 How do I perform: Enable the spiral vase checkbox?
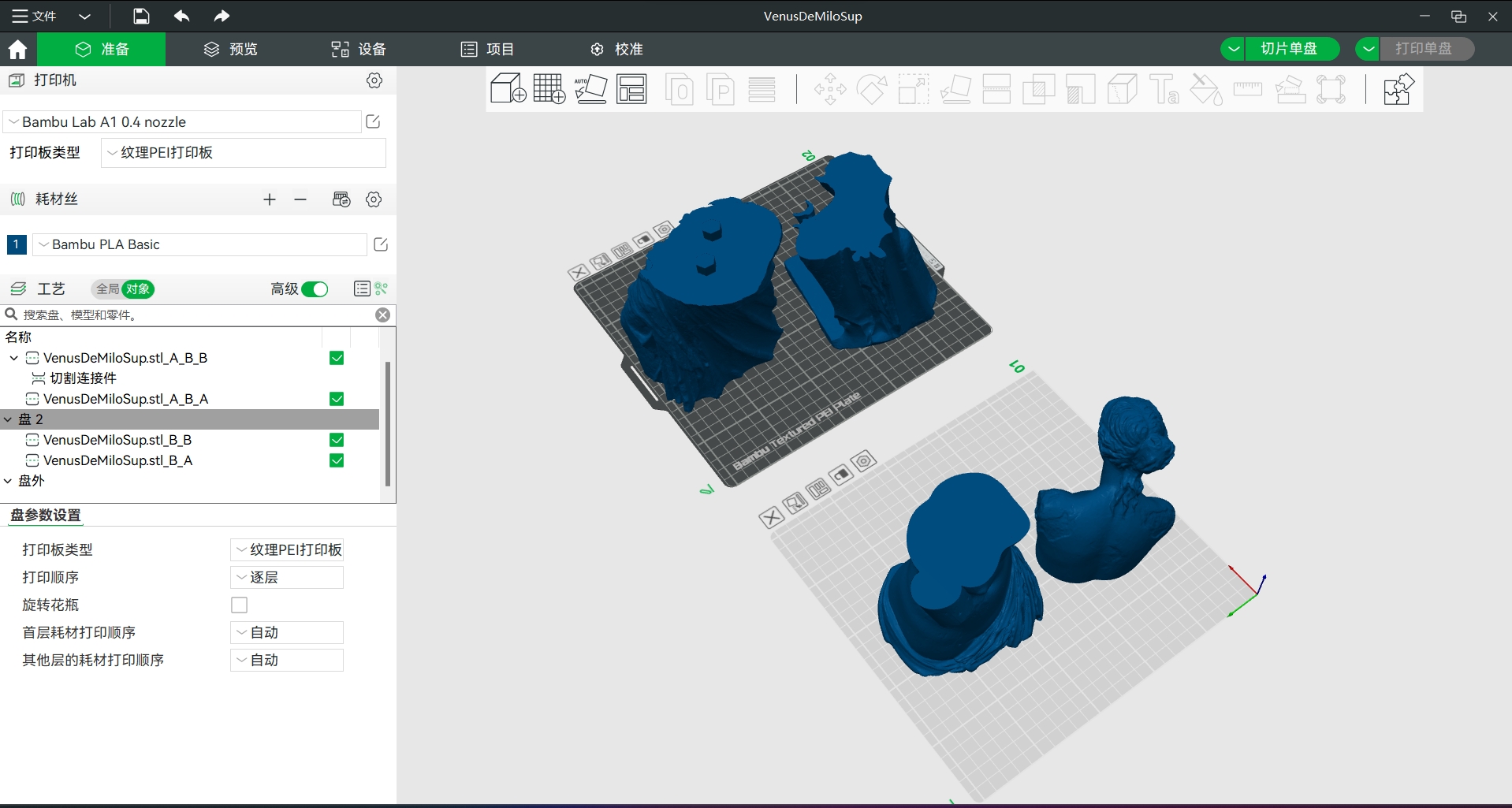point(240,605)
